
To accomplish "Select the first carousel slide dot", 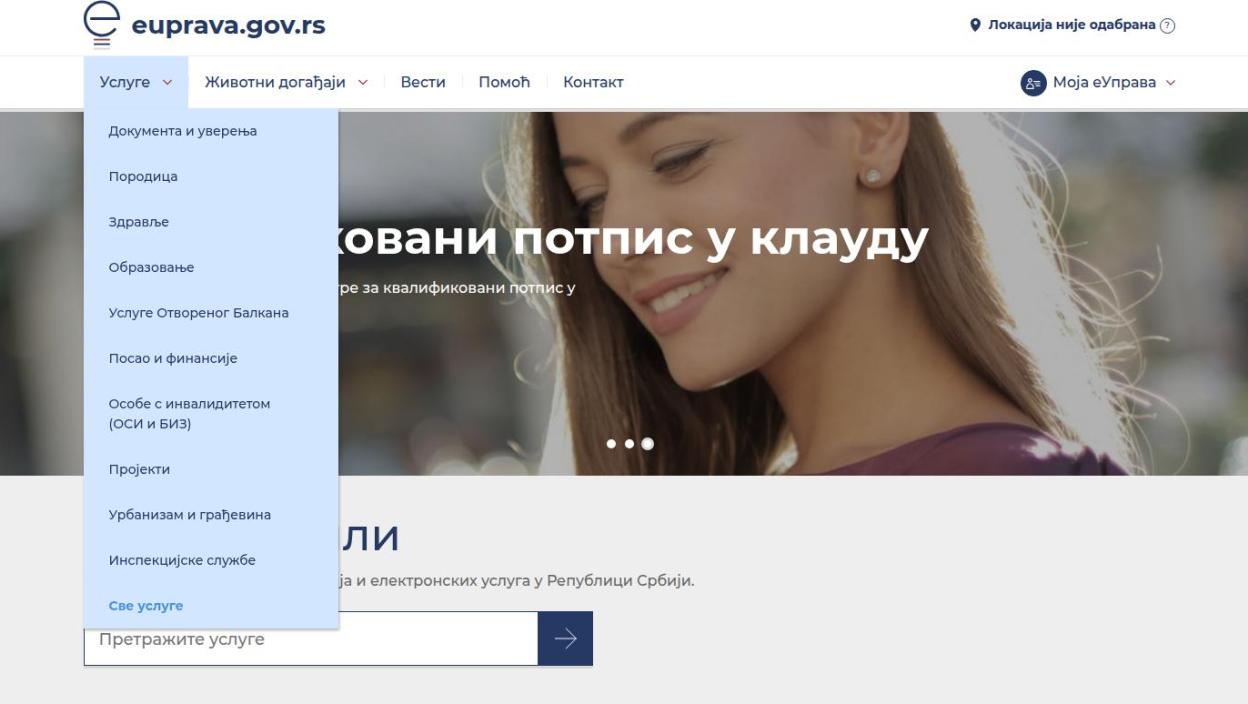I will (x=611, y=444).
